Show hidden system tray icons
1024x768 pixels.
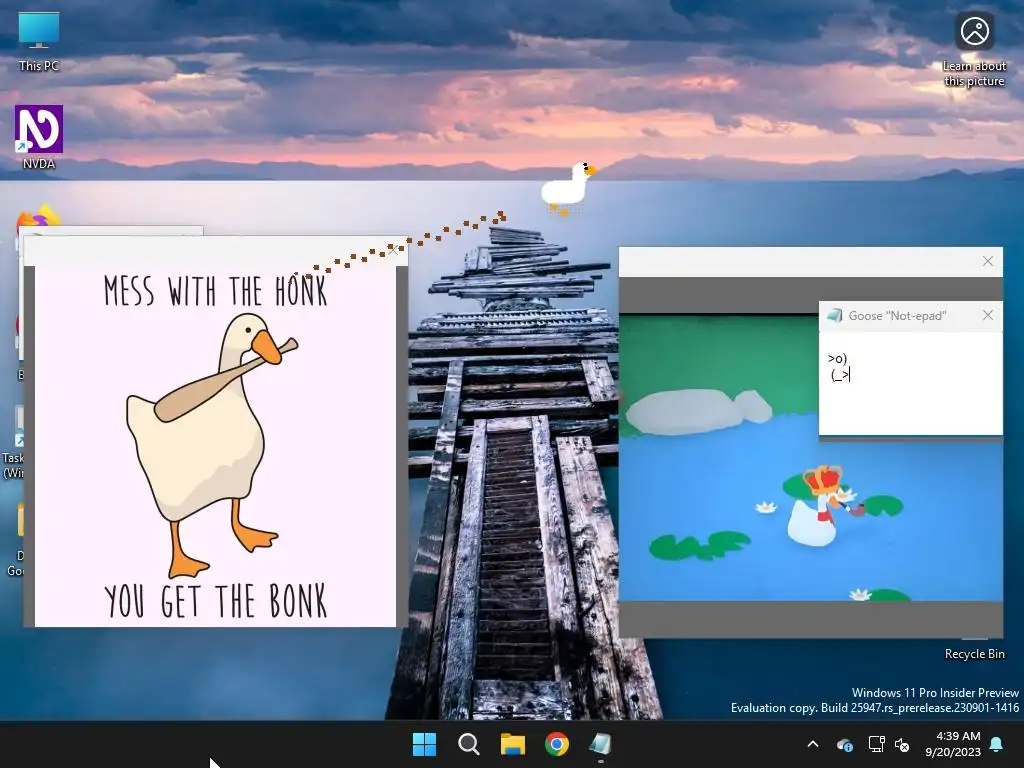(813, 744)
